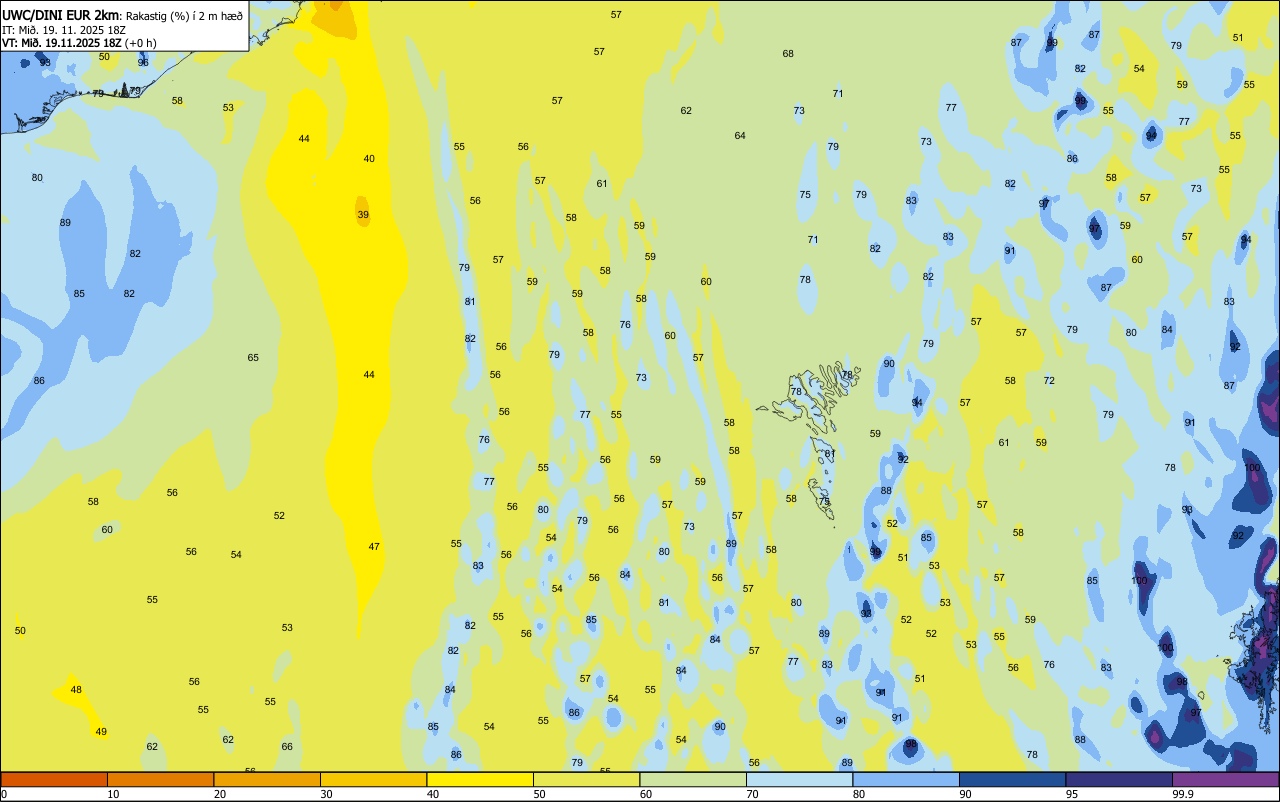Click the 0–10 dark orange legend swatch
This screenshot has height=802, width=1280.
coord(54,779)
